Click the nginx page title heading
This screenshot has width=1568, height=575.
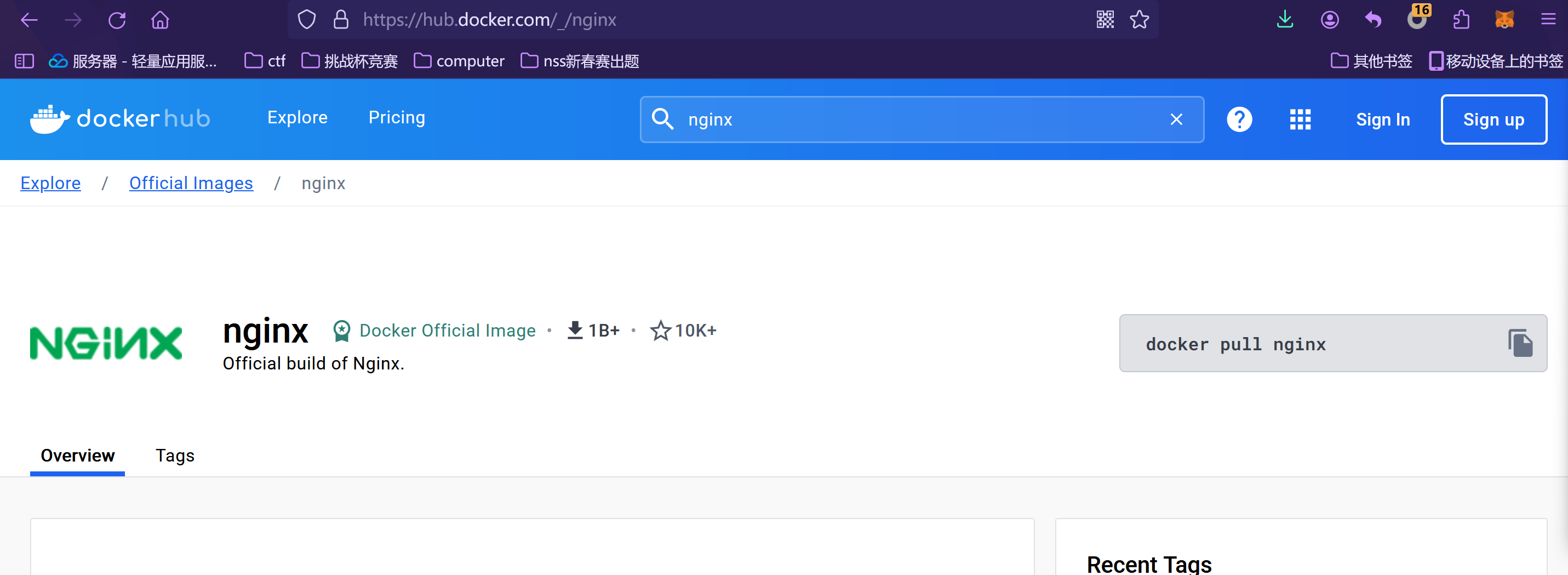[x=265, y=332]
